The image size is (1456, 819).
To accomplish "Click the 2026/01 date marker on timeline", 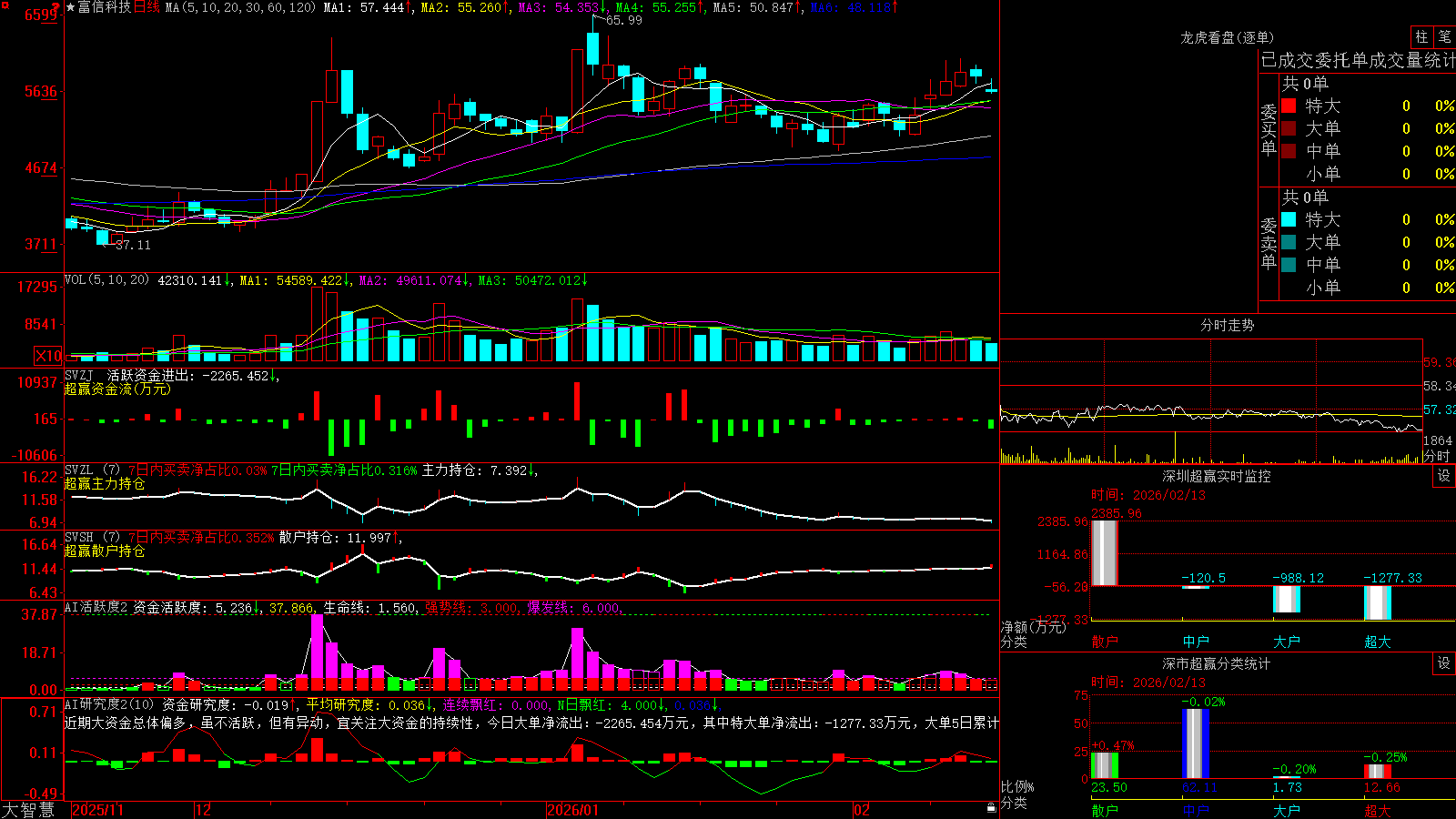I will click(x=572, y=810).
